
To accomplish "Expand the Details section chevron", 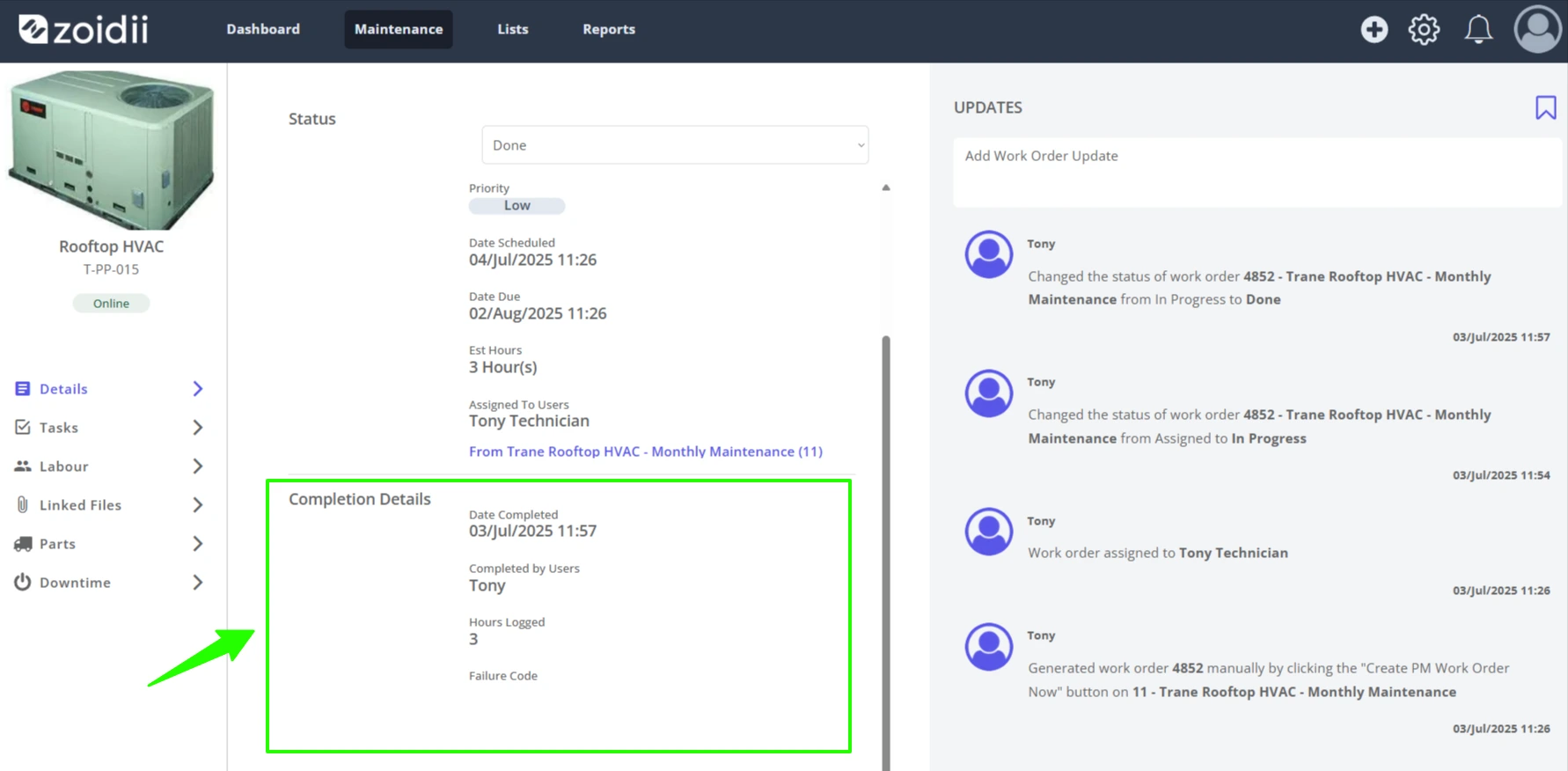I will 198,388.
